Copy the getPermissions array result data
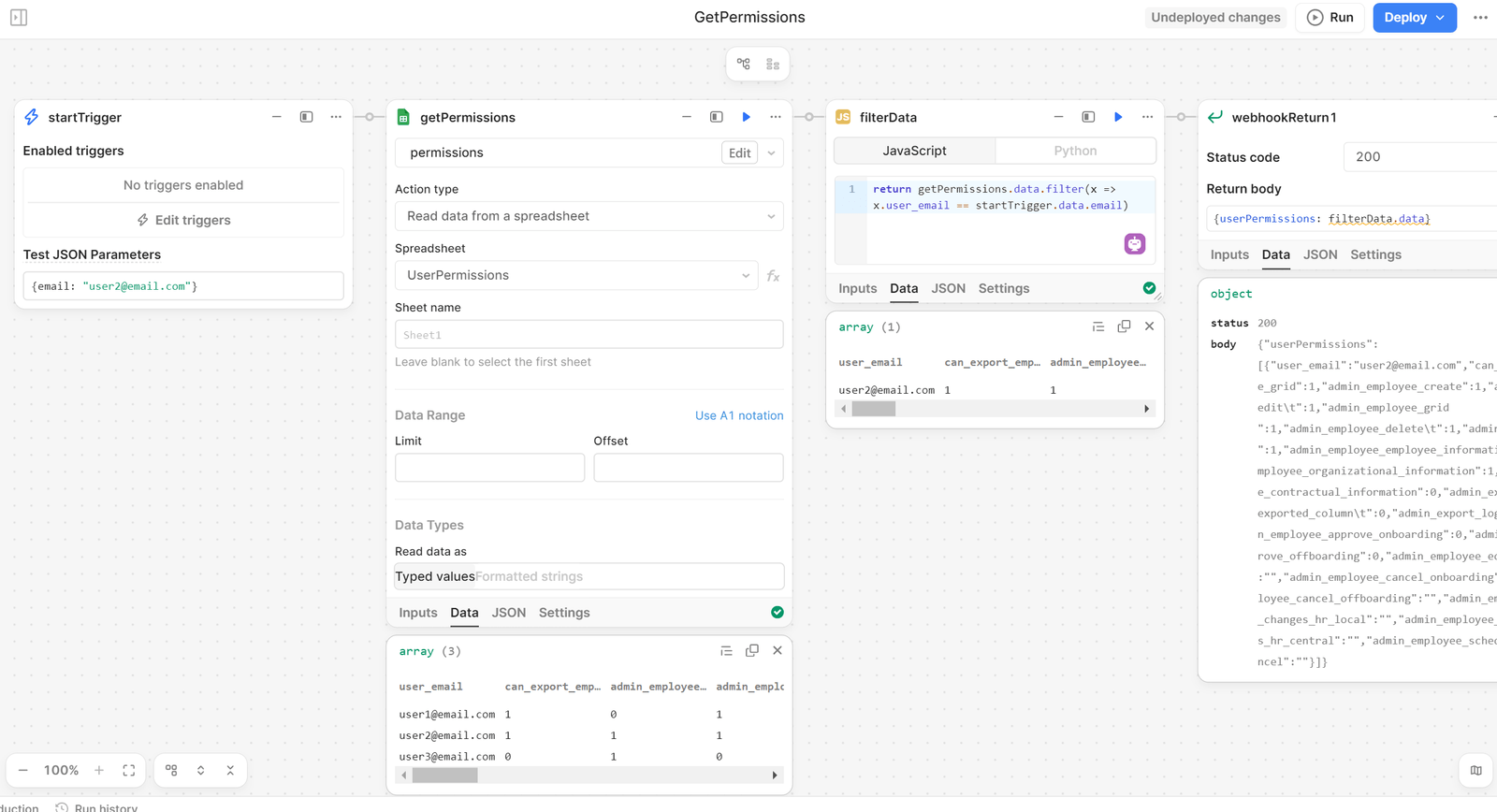1497x812 pixels. (751, 651)
